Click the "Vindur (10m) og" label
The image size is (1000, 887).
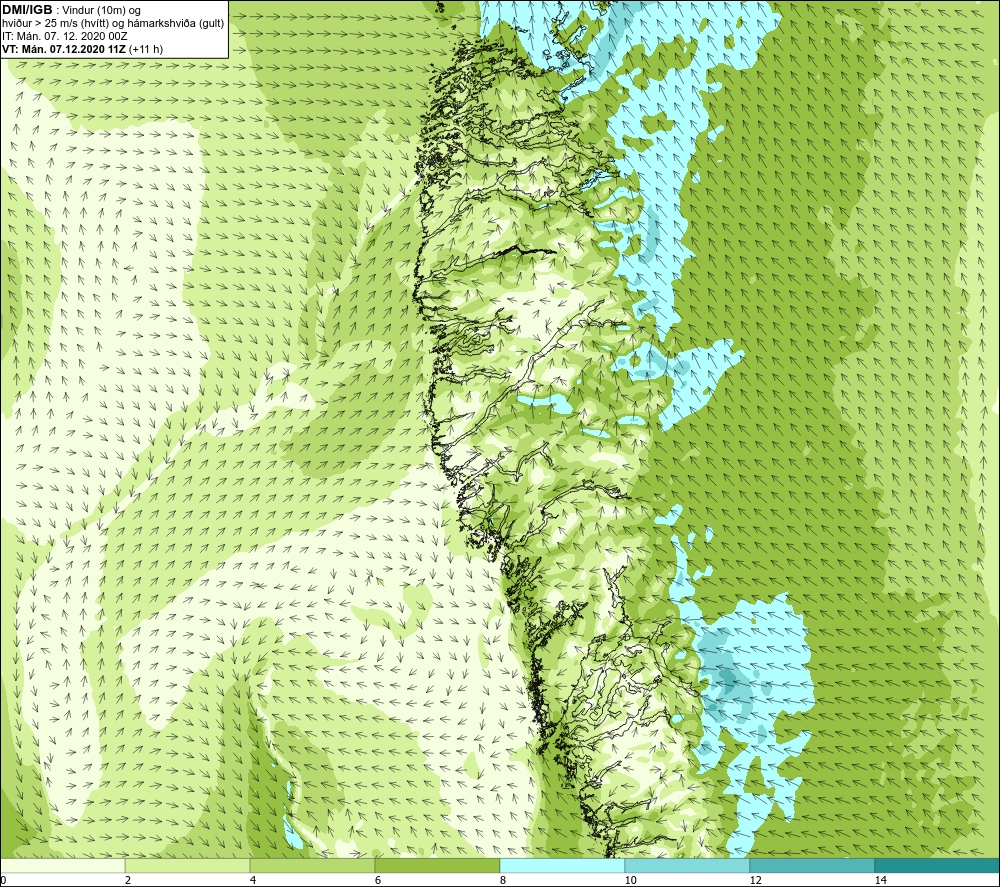pos(103,11)
